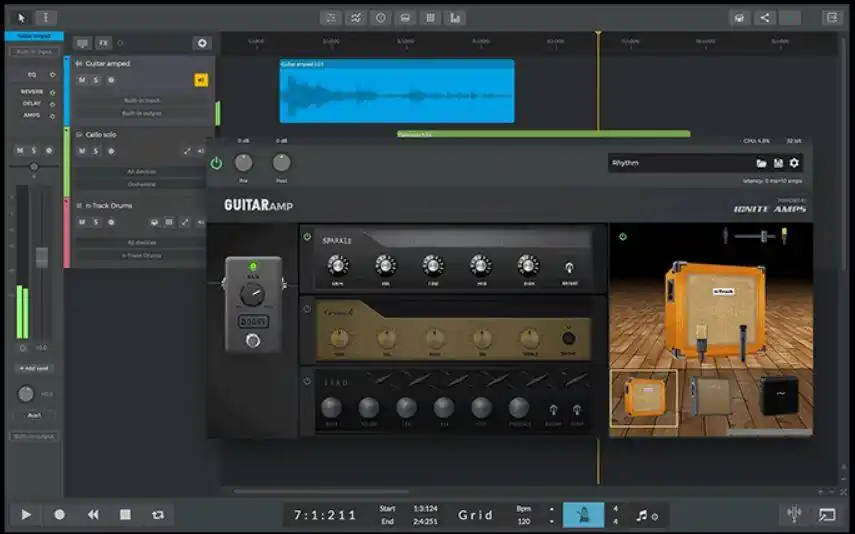Open the Built-in input dropdown on Guitar amped
Image resolution: width=855 pixels, height=534 pixels.
(x=141, y=100)
